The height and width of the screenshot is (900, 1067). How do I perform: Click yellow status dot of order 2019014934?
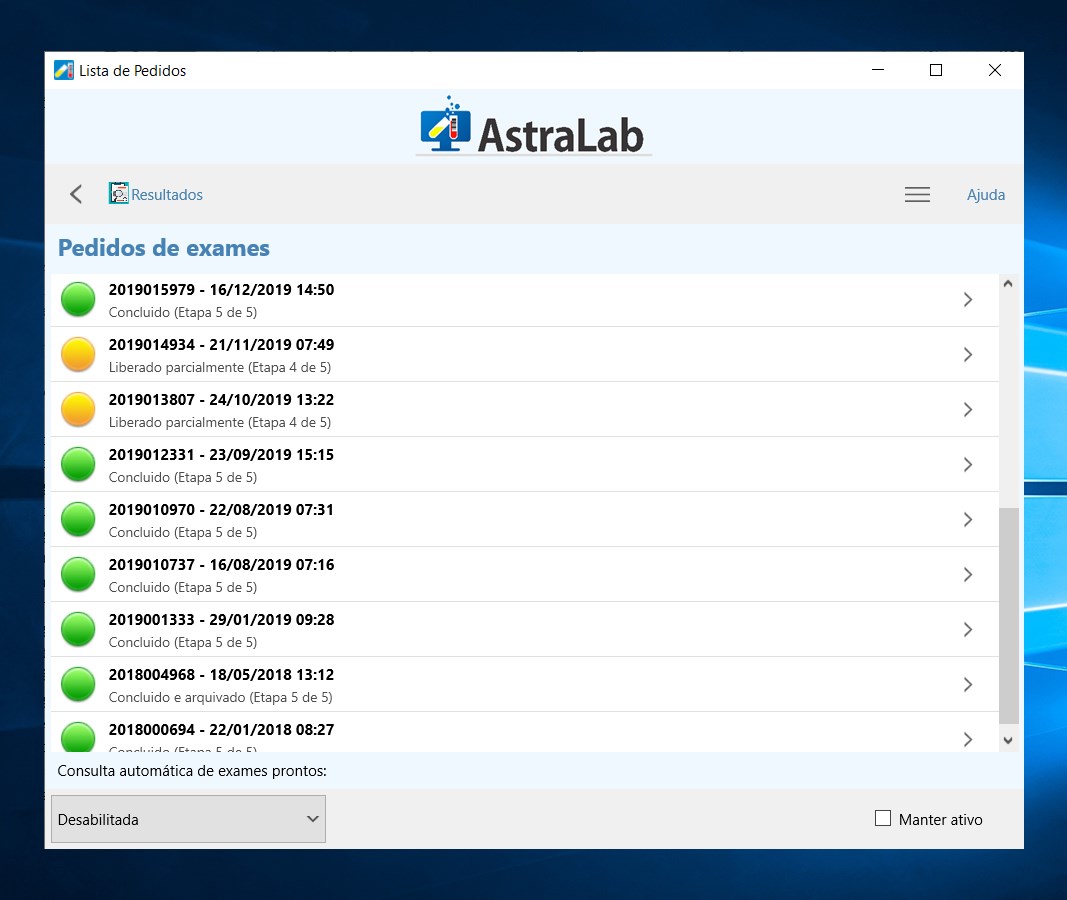[78, 354]
